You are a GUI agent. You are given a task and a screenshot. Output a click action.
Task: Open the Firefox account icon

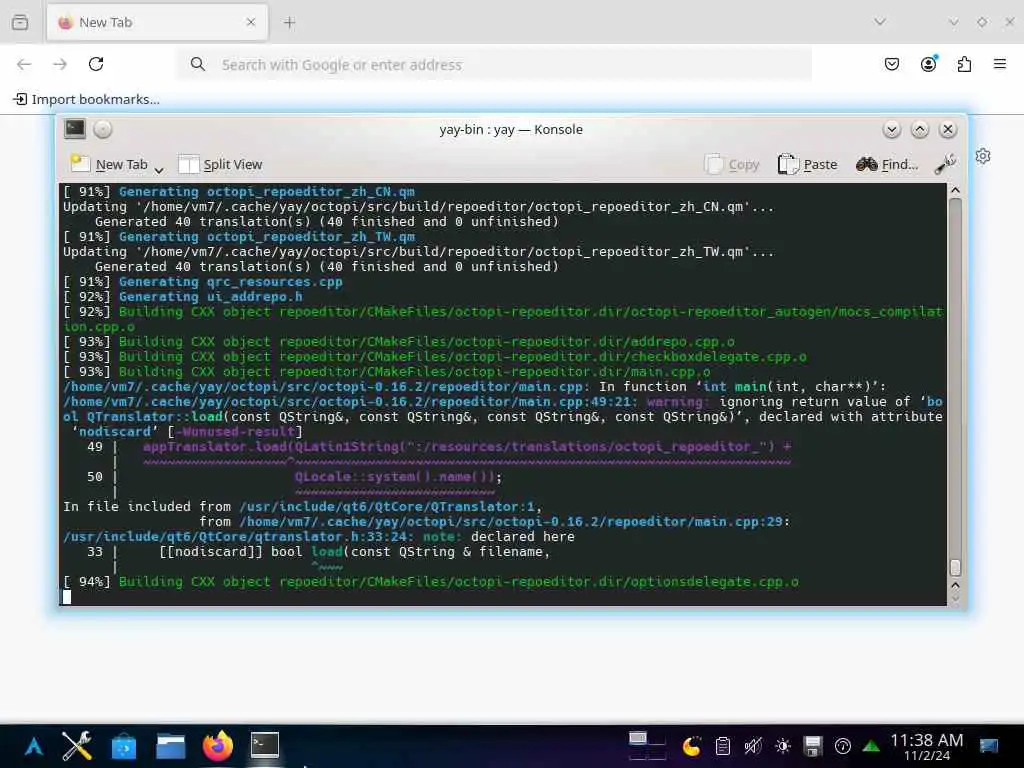click(928, 64)
